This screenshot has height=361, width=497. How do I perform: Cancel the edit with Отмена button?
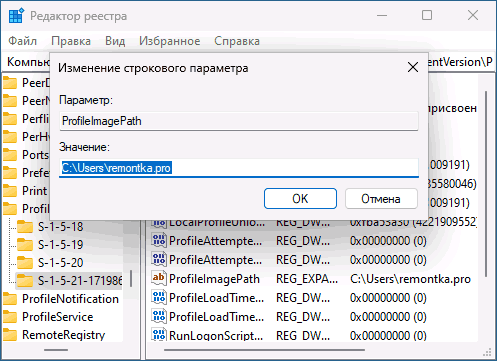[x=381, y=199]
